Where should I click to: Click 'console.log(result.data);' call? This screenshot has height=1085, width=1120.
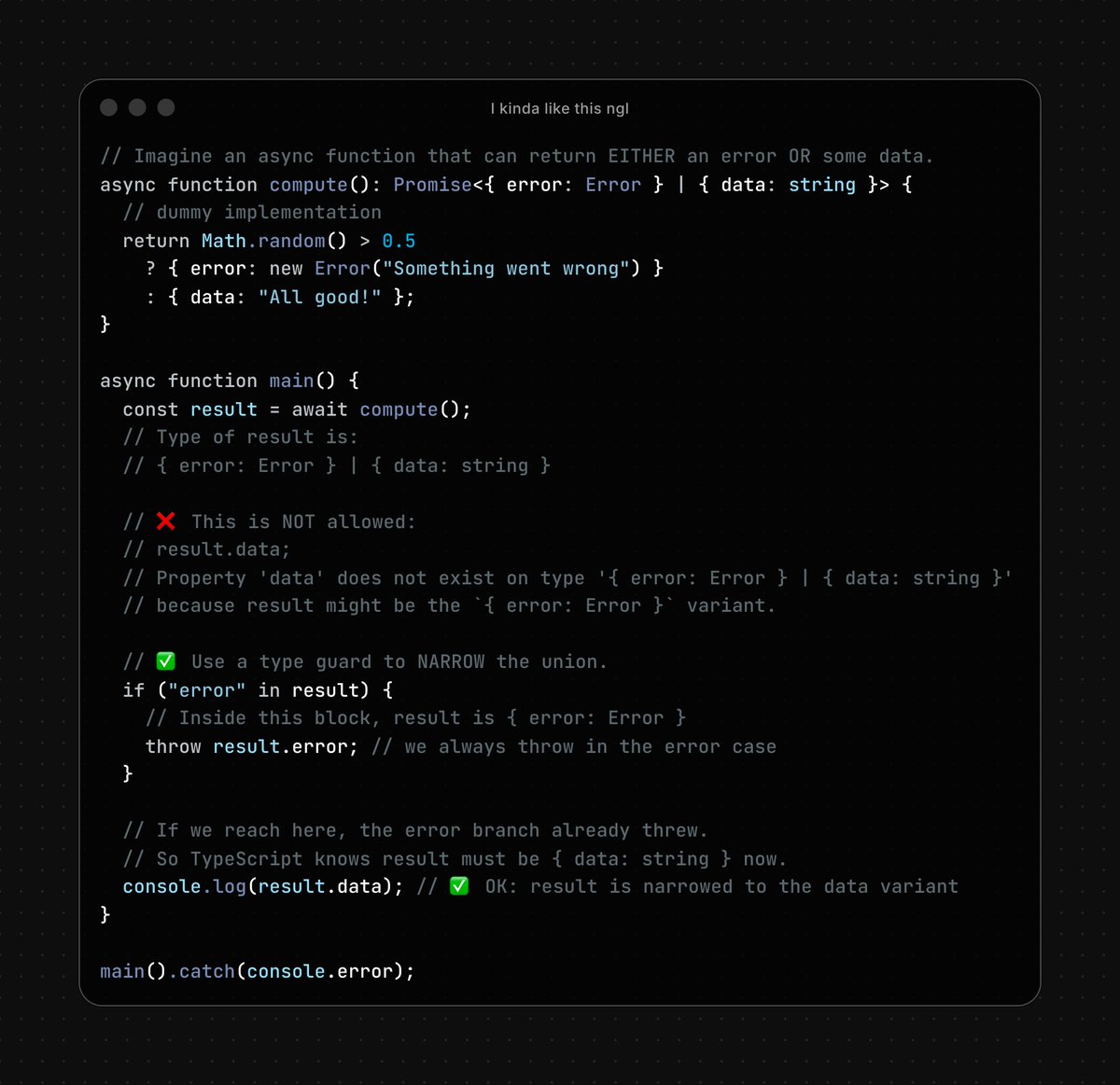(263, 886)
